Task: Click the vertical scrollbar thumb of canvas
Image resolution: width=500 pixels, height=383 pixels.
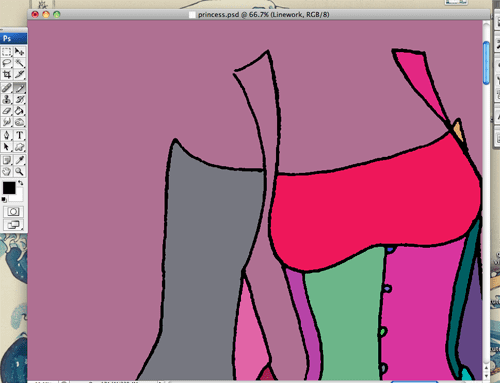Action: click(486, 63)
